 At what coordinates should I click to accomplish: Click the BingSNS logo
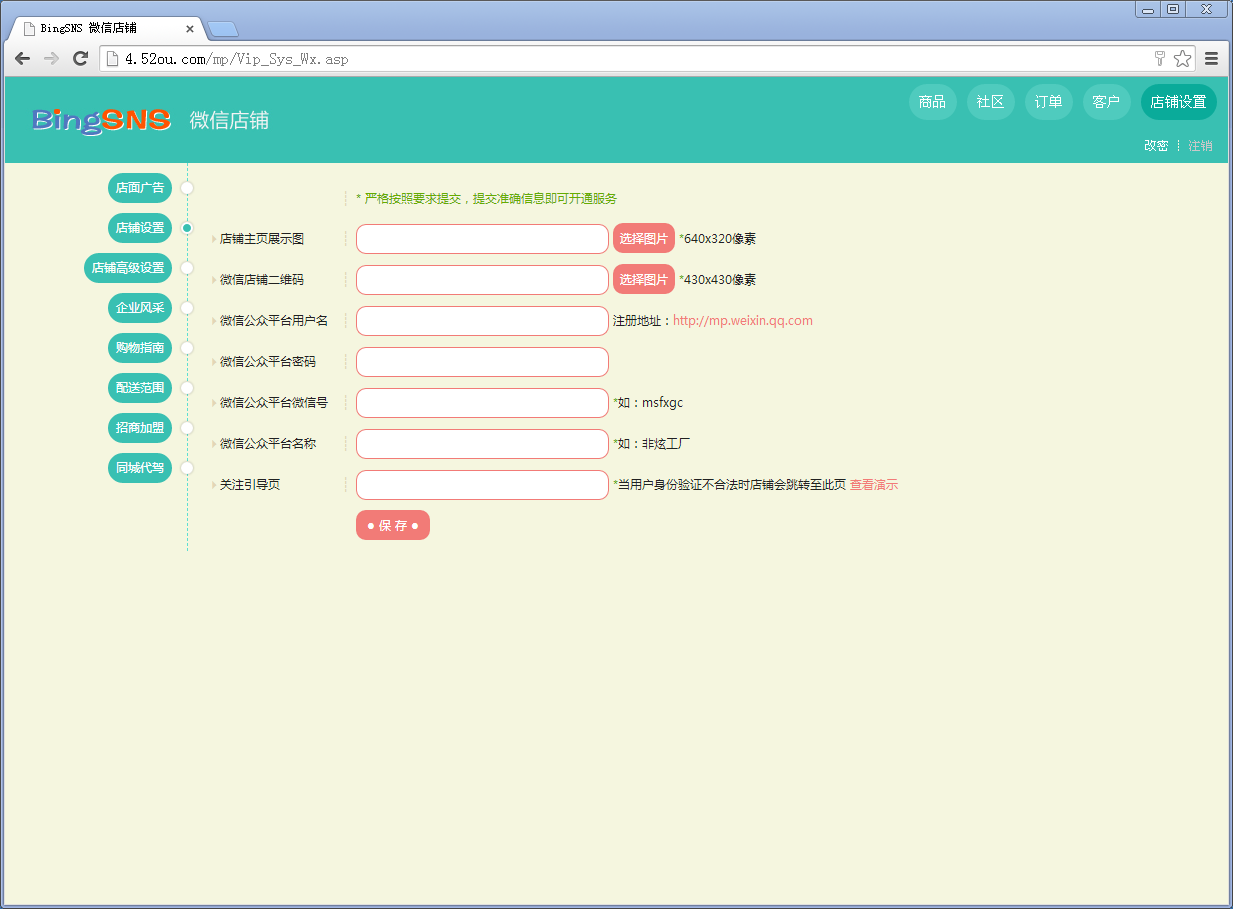(101, 120)
